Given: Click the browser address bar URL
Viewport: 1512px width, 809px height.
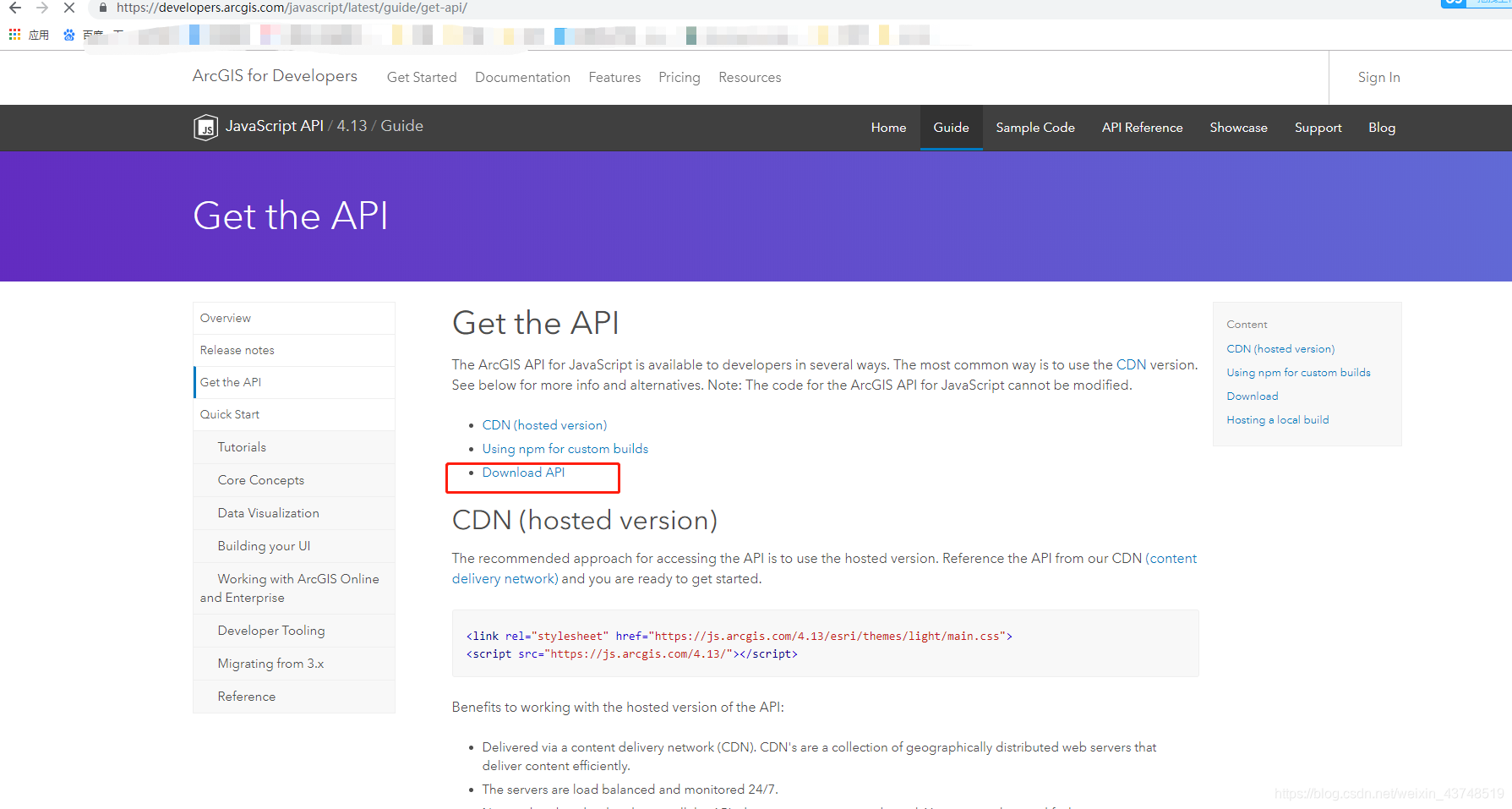Looking at the screenshot, I should point(292,8).
